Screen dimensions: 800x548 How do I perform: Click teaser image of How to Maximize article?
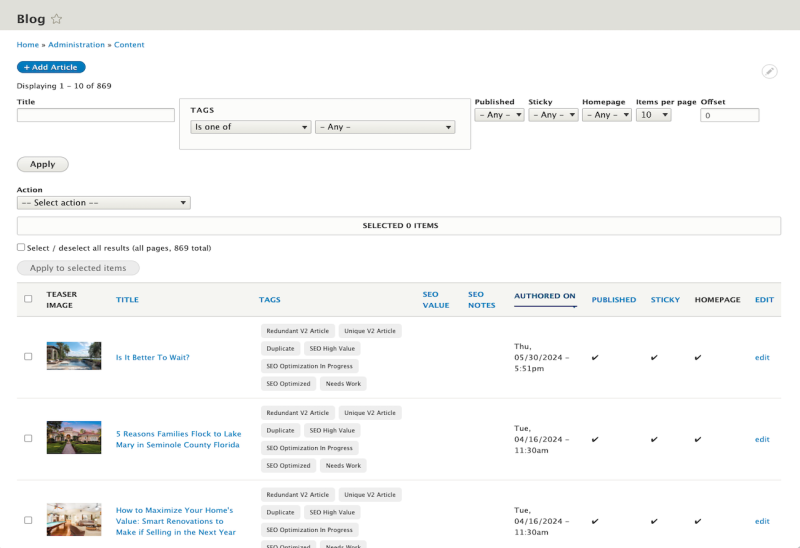point(74,519)
